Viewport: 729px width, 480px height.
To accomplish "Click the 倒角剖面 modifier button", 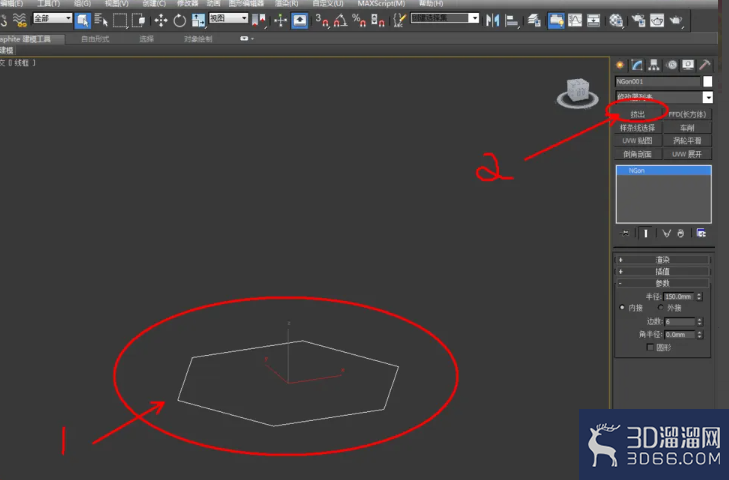I will pos(637,154).
